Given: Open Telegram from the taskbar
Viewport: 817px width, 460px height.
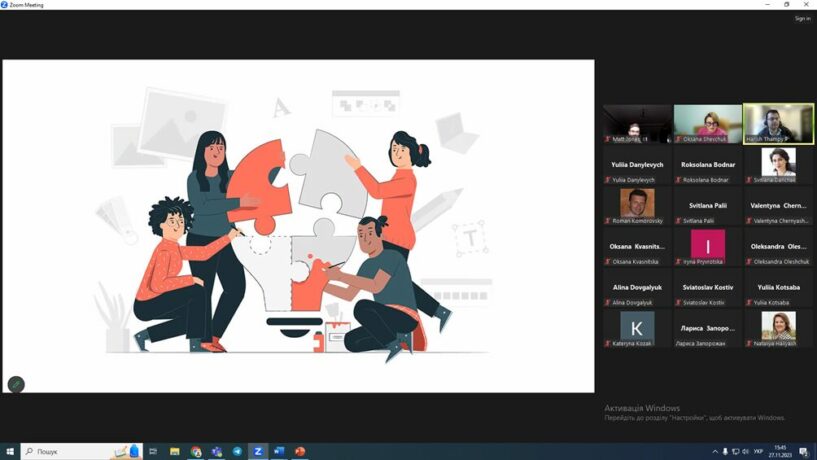Looking at the screenshot, I should point(237,452).
